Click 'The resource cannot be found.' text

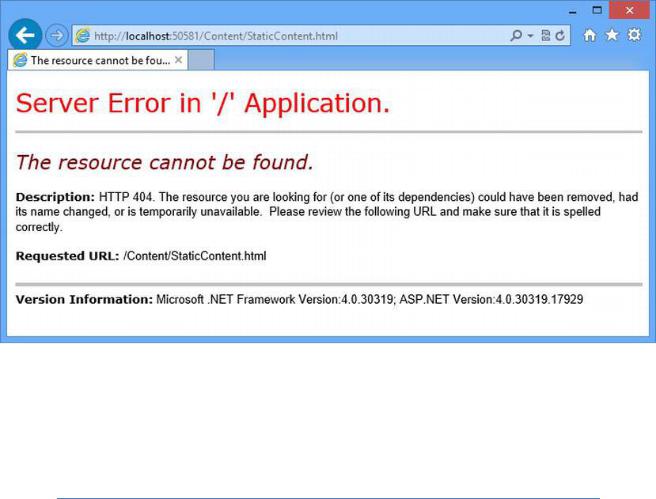[x=164, y=162]
